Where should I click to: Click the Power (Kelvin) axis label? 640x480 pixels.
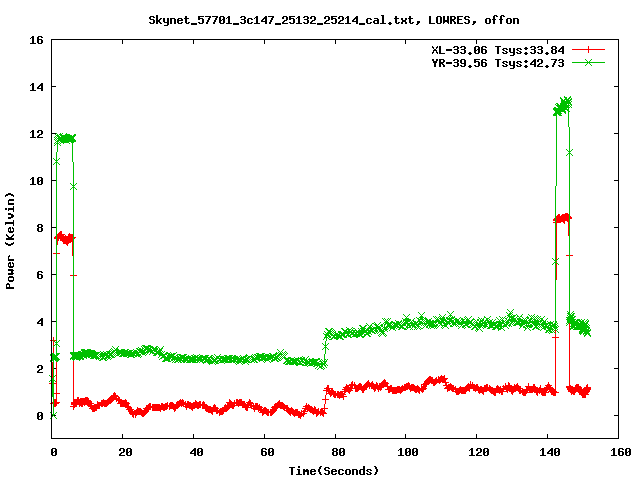tap(10, 241)
